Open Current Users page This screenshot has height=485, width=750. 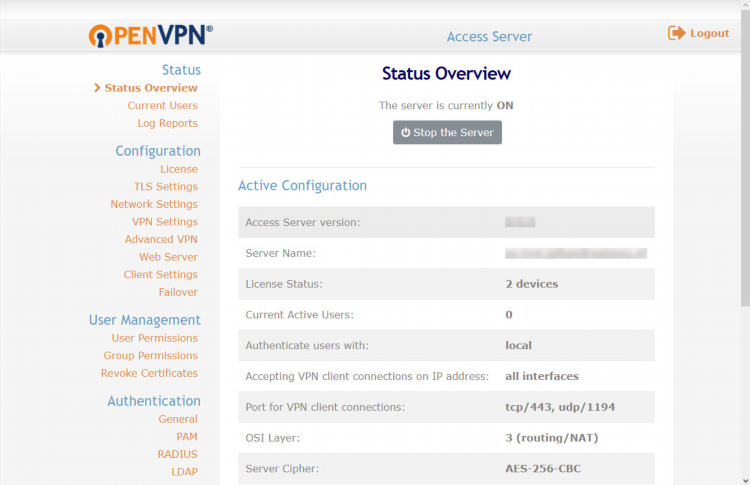point(163,106)
